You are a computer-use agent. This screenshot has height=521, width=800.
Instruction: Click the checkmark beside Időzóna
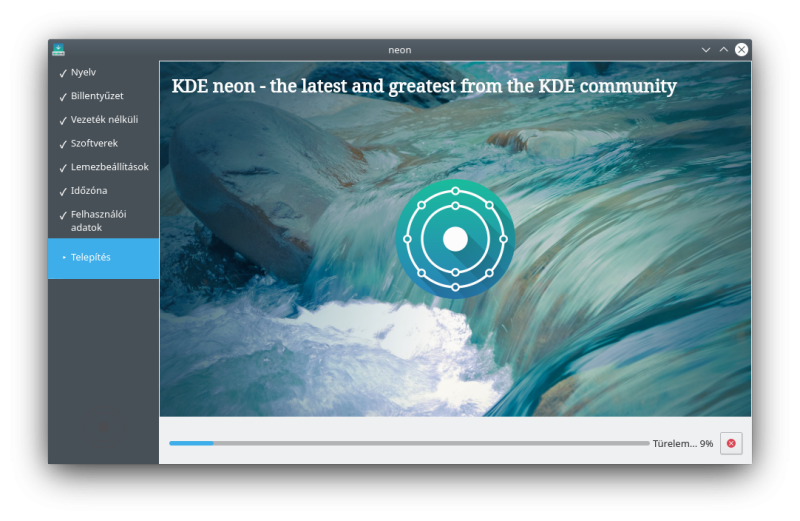tap(63, 191)
